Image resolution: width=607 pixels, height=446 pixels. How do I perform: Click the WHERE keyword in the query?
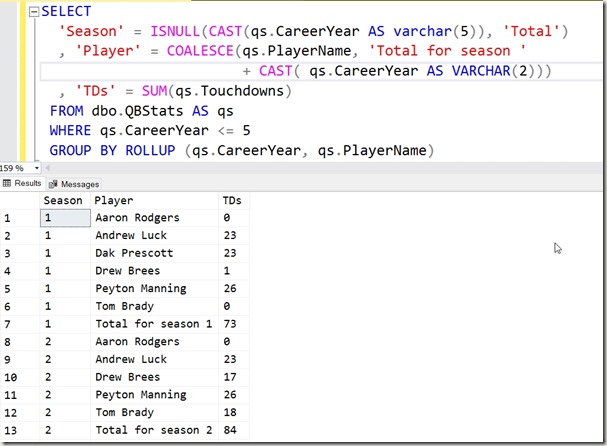click(x=70, y=131)
